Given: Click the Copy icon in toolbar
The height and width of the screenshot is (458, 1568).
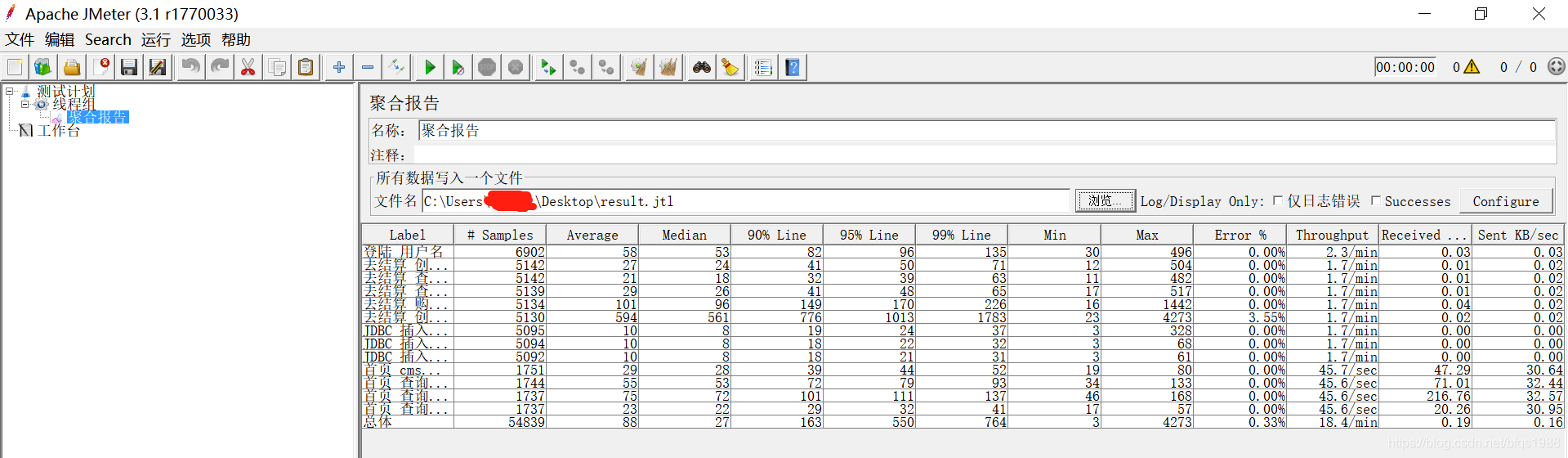Looking at the screenshot, I should point(277,67).
